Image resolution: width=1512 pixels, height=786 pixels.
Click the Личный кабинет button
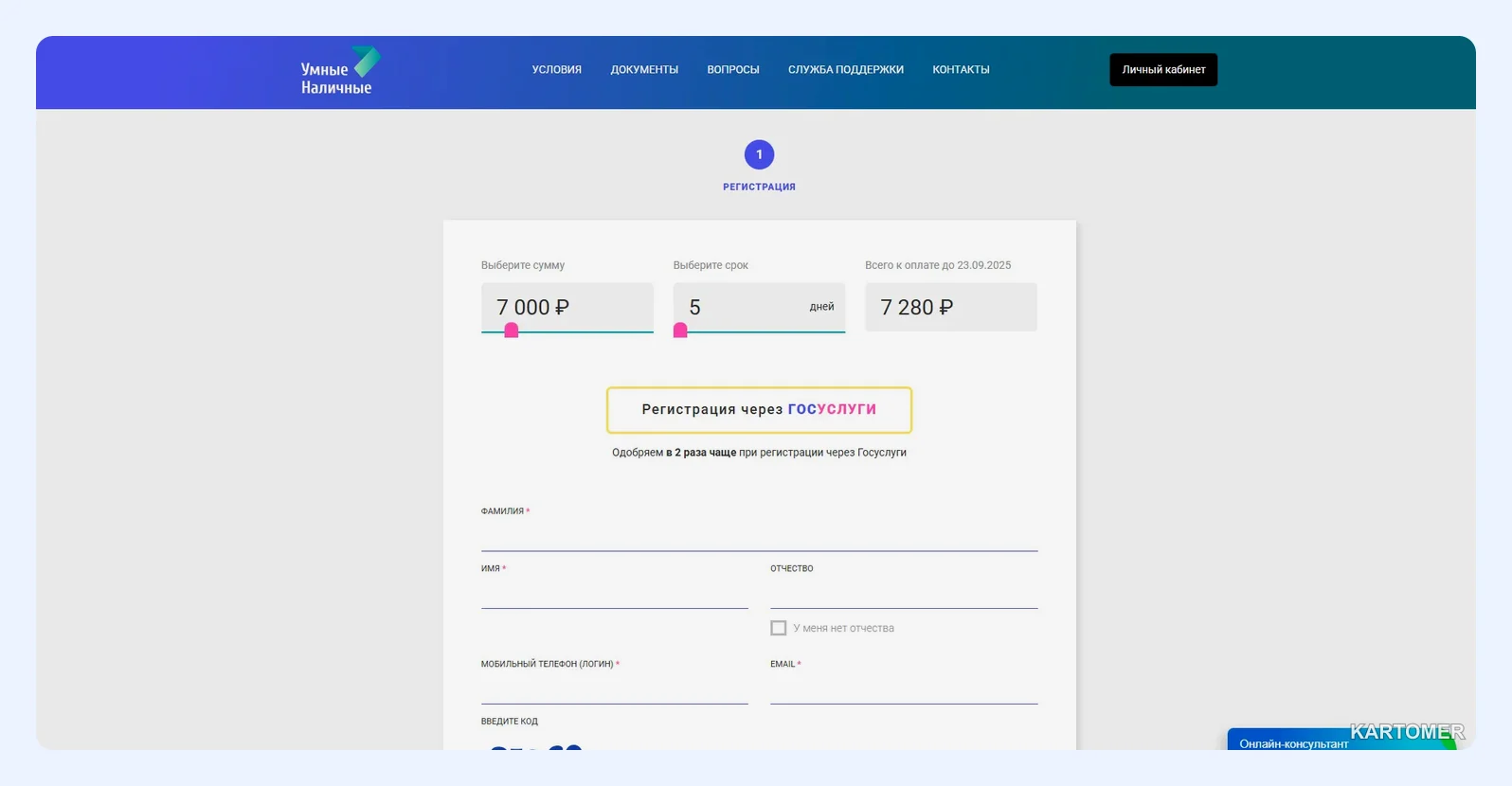[x=1163, y=70]
